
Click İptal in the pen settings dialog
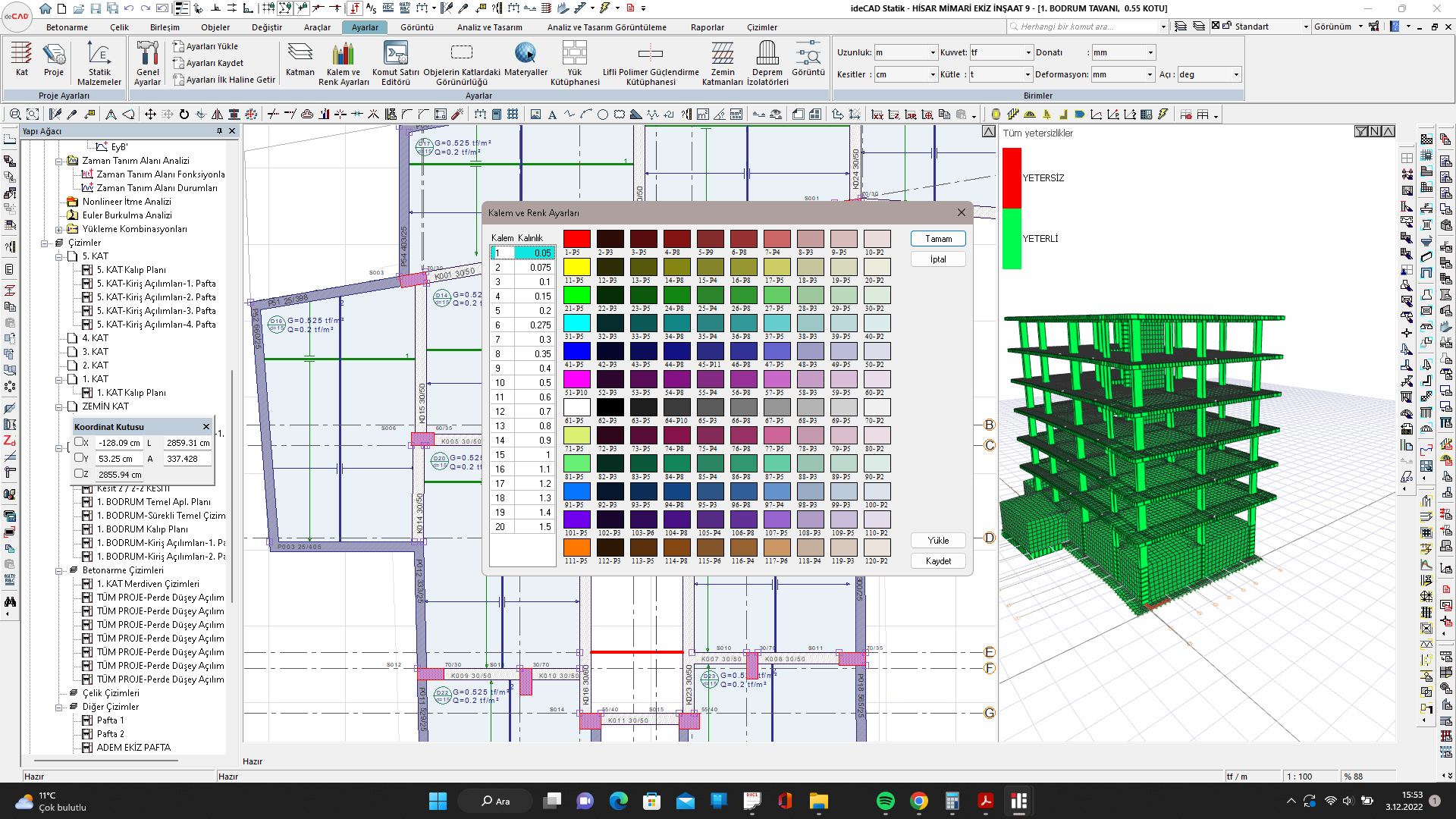pos(938,259)
